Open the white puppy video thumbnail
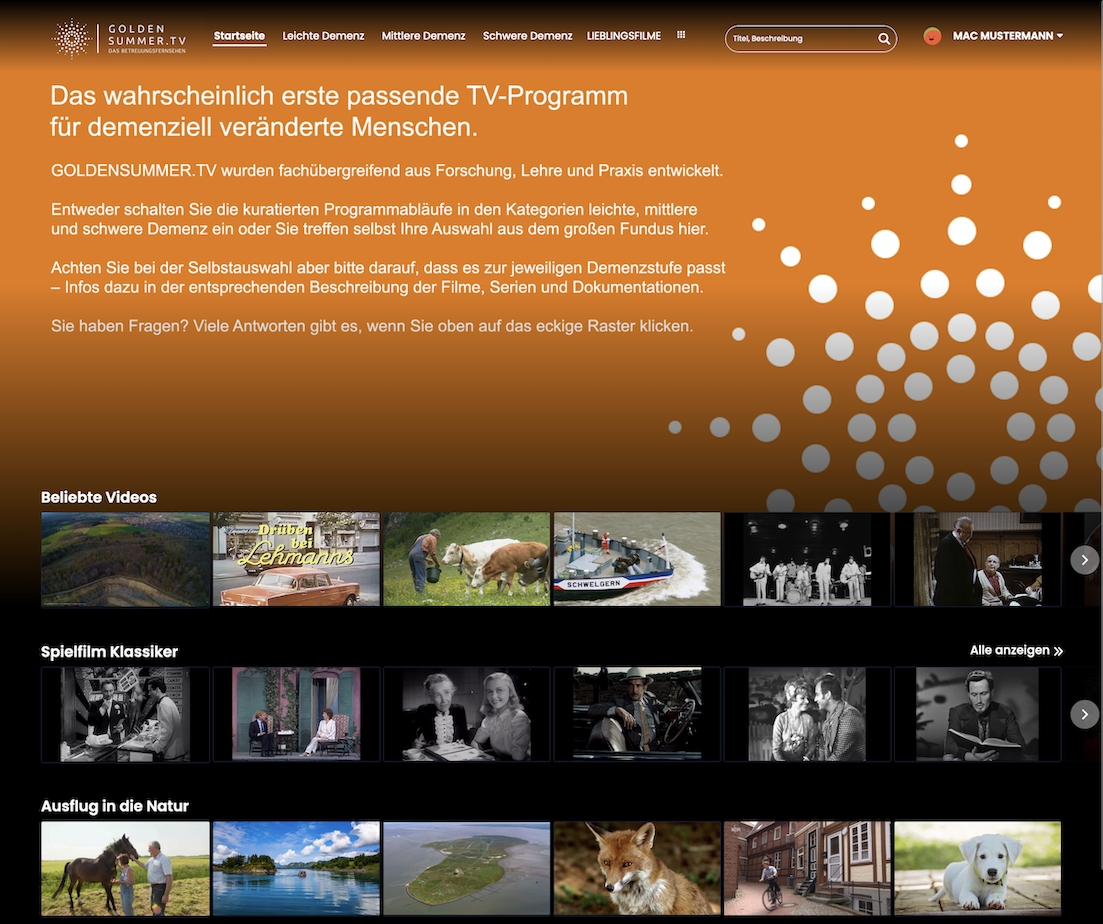Image resolution: width=1103 pixels, height=924 pixels. 977,868
